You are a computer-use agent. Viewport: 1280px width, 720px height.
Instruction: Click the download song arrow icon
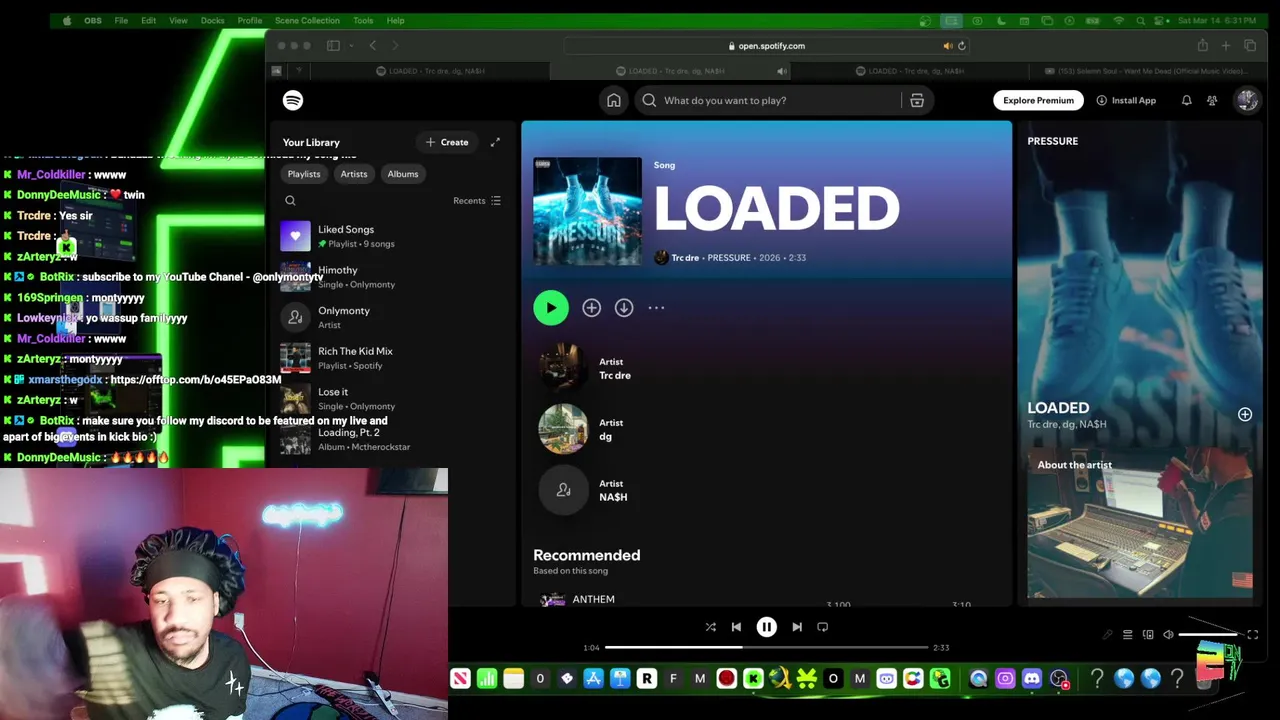pyautogui.click(x=624, y=308)
